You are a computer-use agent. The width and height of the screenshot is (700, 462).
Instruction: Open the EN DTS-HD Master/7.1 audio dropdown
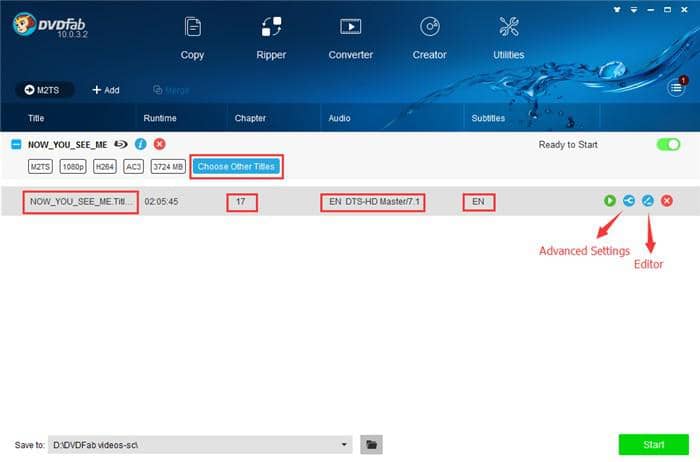(x=373, y=202)
